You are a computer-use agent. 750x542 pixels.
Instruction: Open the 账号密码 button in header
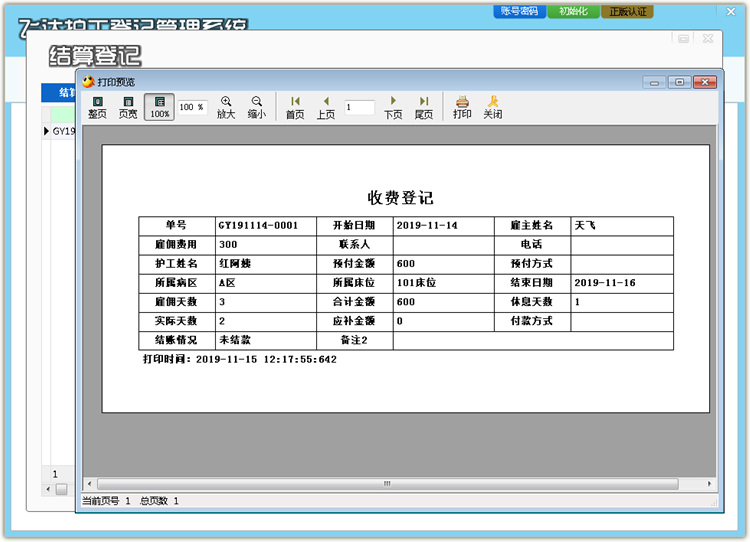pos(520,11)
